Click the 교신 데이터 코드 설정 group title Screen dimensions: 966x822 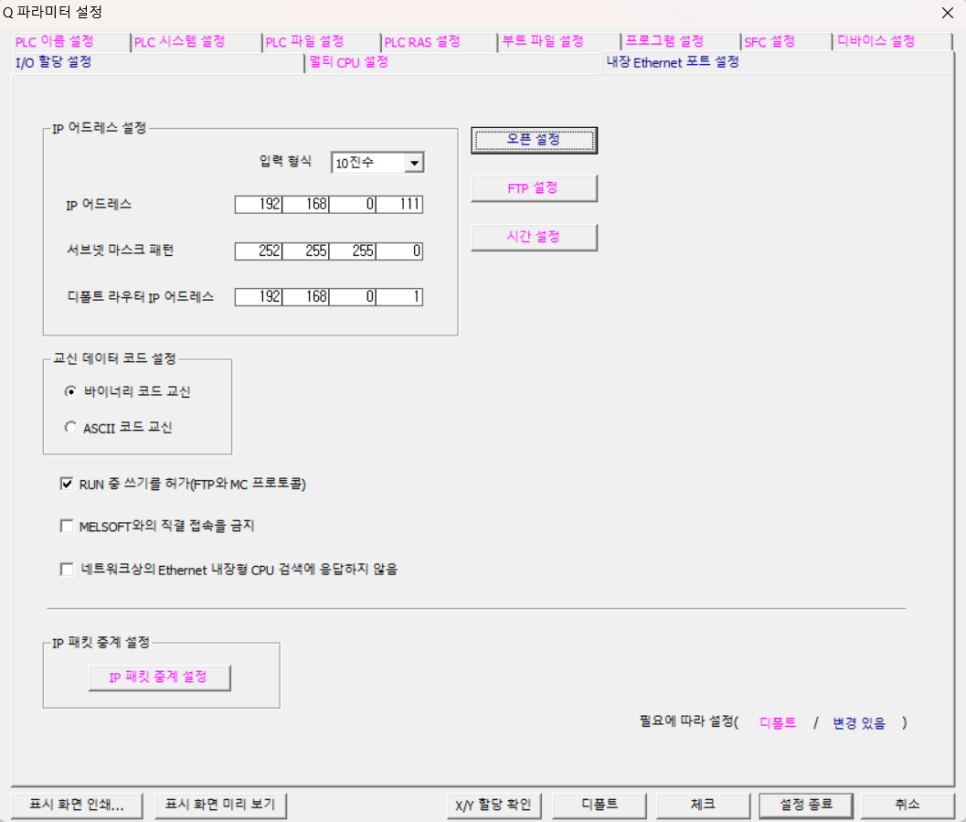[115, 359]
